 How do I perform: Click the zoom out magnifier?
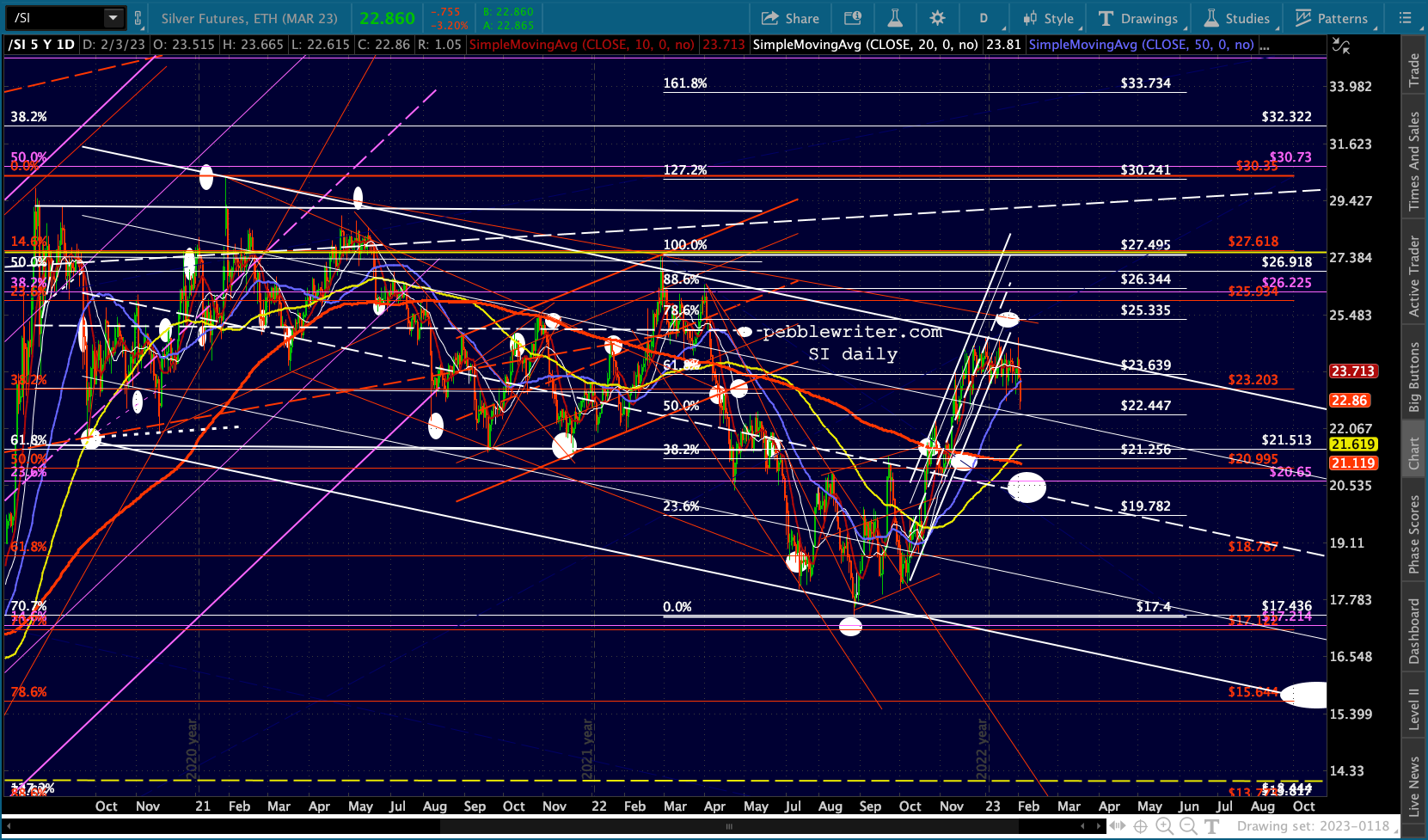[1188, 827]
